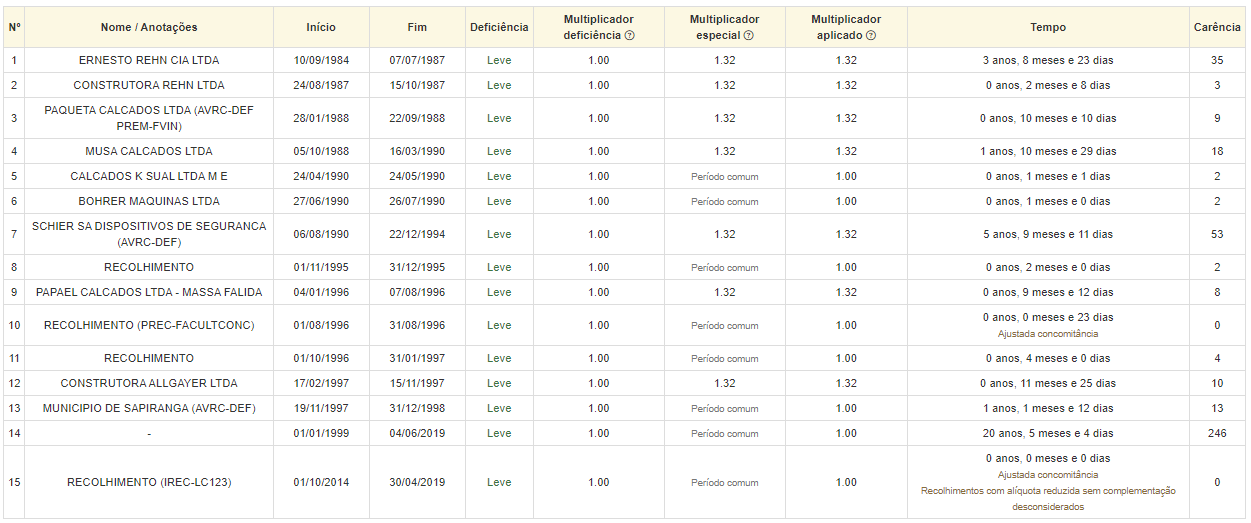Select RECOLHIMENTO (PREC-FACULTCONC) entry
This screenshot has width=1251, height=523.
pyautogui.click(x=149, y=325)
